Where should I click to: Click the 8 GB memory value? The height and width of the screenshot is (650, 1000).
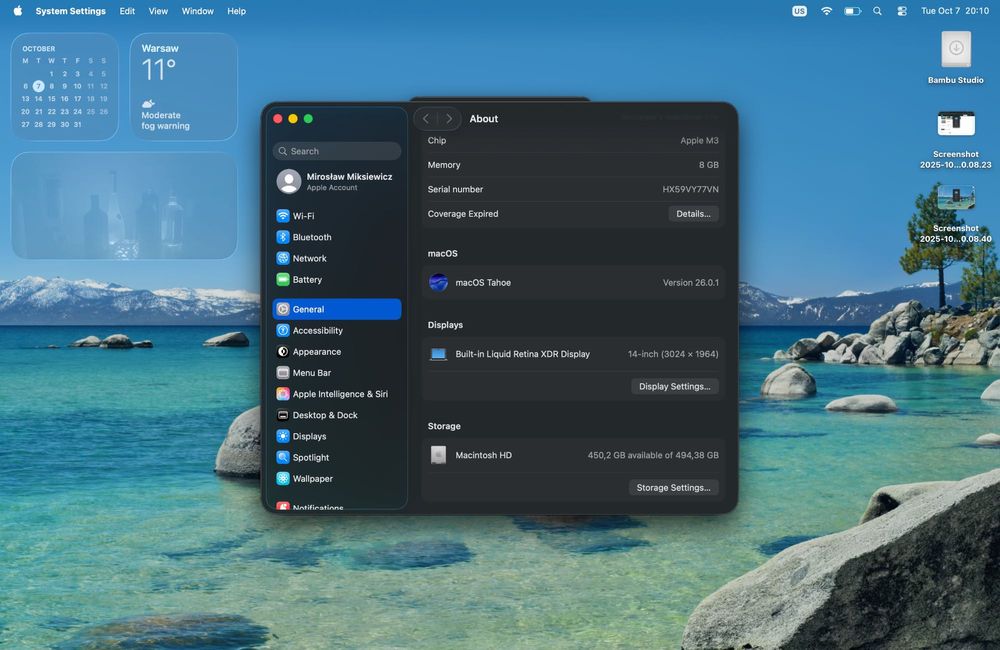709,165
